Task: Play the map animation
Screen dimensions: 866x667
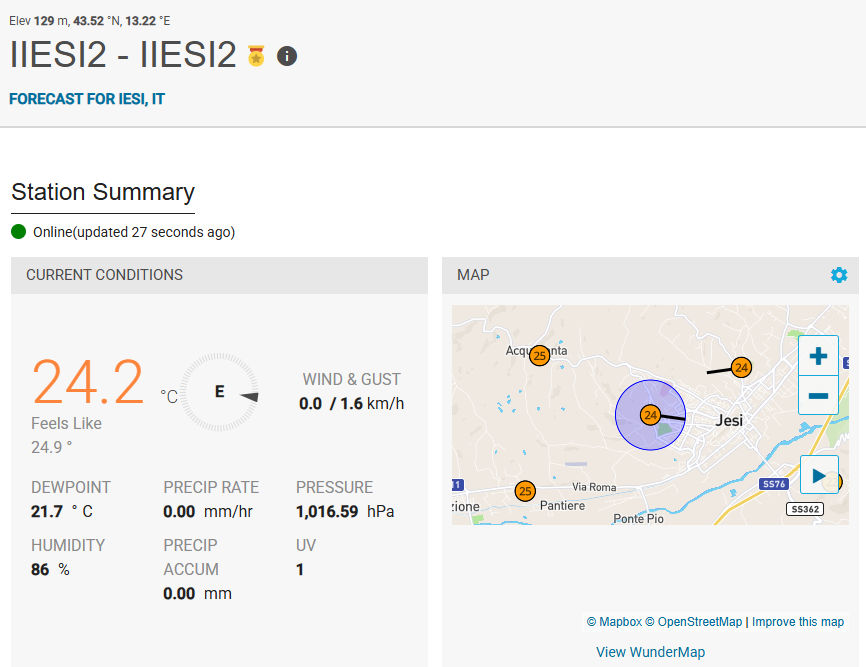Action: [819, 475]
